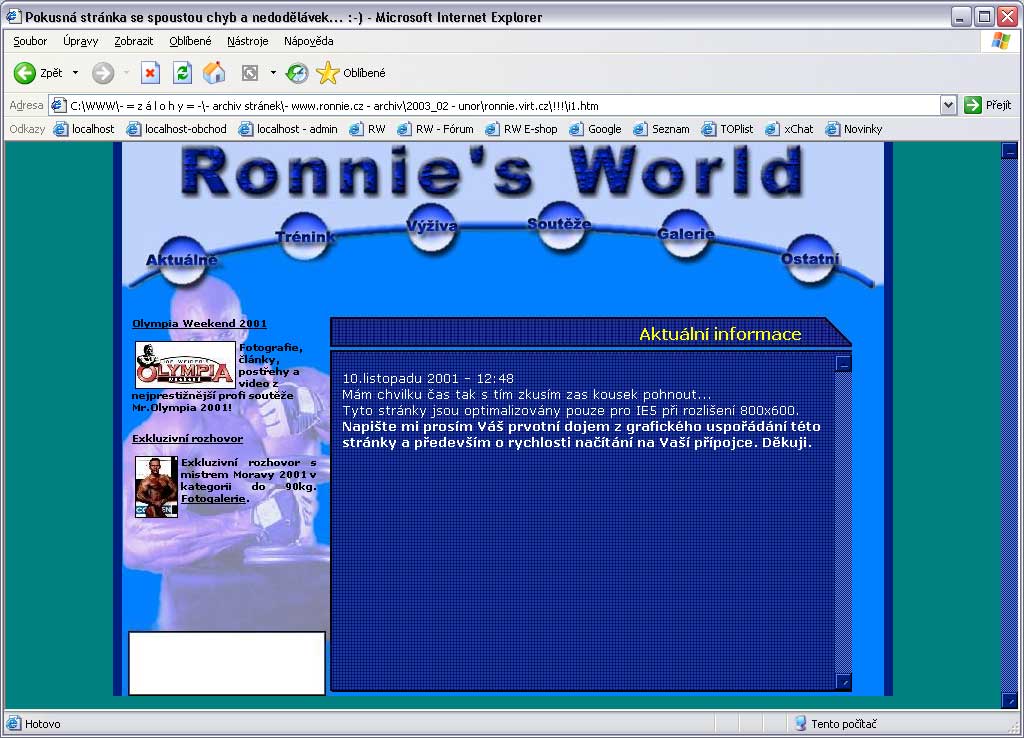Open the Olympia Weekend 2001 link

coord(199,323)
